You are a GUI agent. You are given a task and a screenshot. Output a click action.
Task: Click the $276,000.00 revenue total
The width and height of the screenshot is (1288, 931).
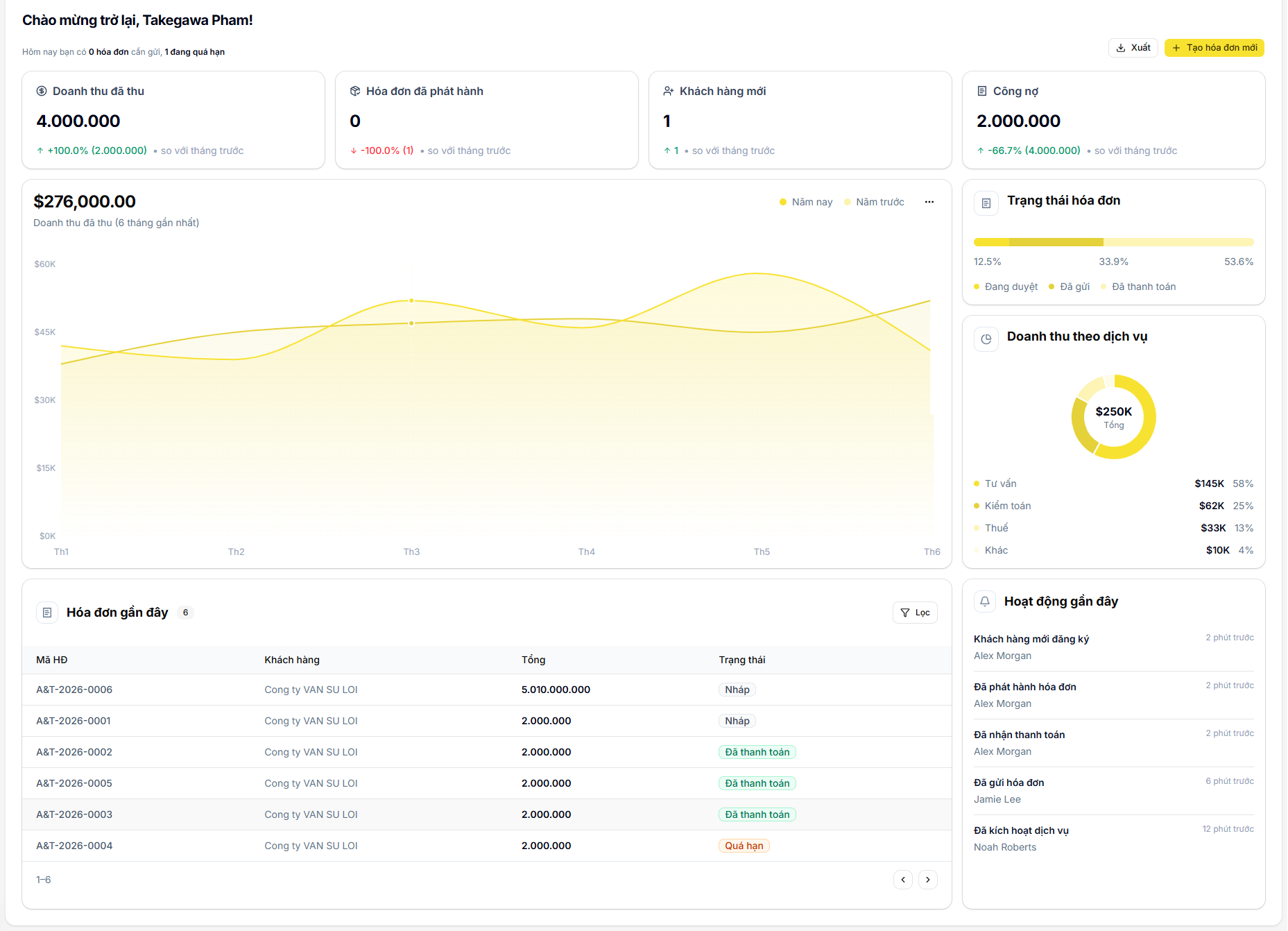click(85, 202)
